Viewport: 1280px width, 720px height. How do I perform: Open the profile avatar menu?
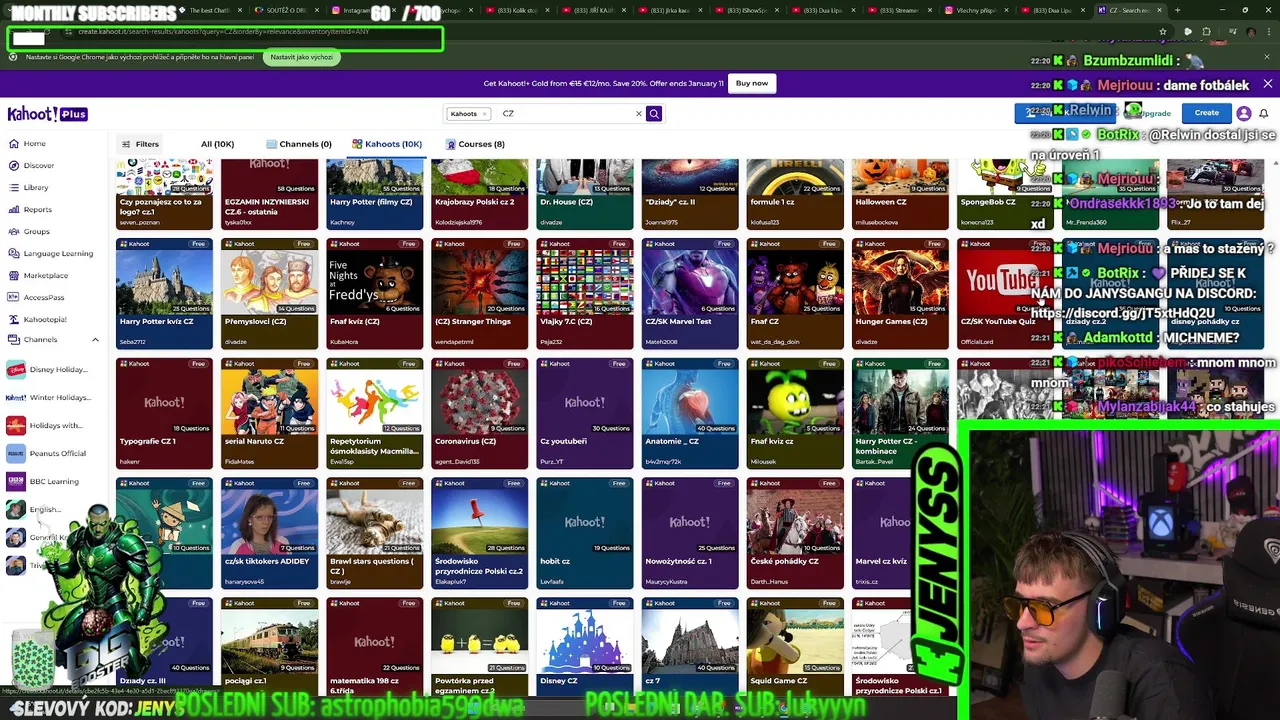(x=1244, y=114)
